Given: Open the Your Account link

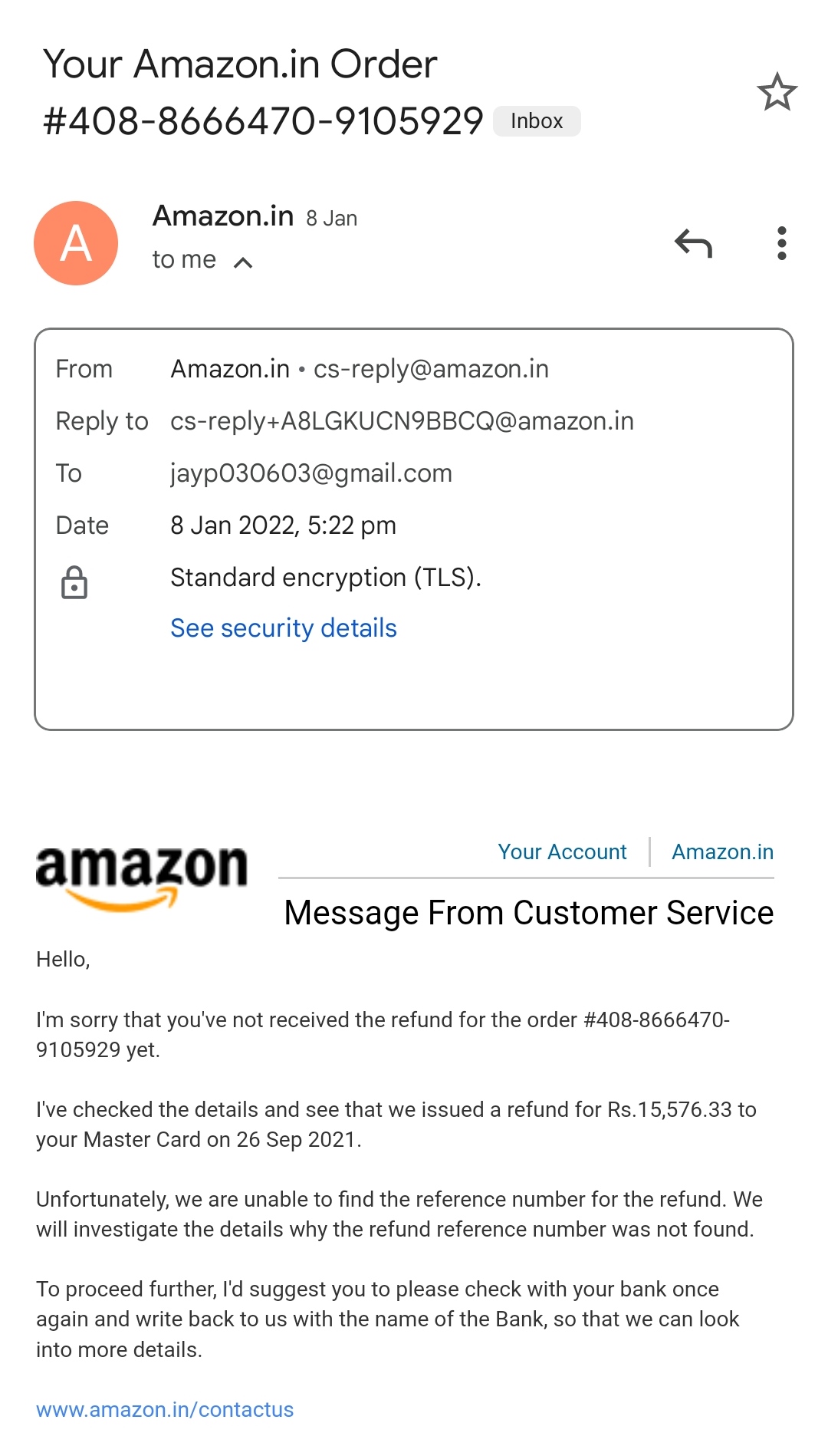Looking at the screenshot, I should [562, 852].
